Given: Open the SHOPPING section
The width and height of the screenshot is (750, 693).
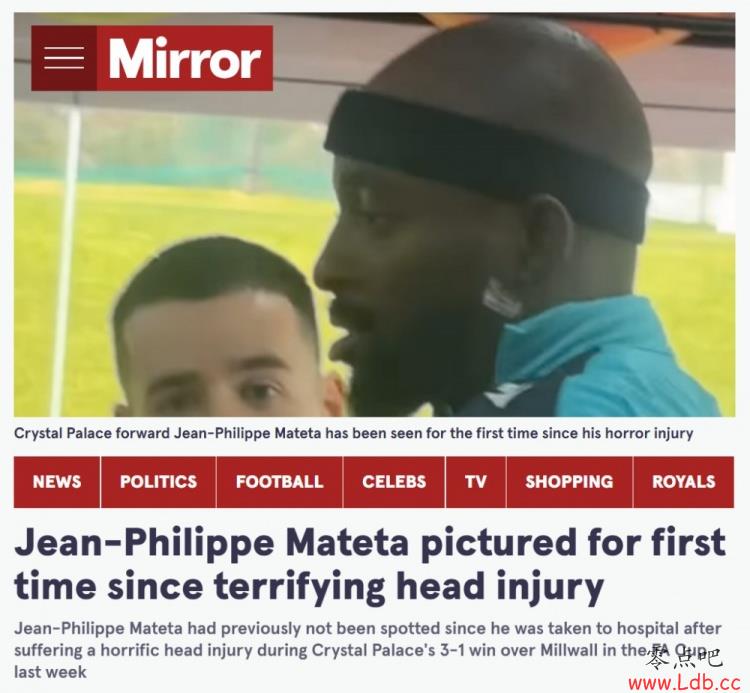Looking at the screenshot, I should point(569,482).
